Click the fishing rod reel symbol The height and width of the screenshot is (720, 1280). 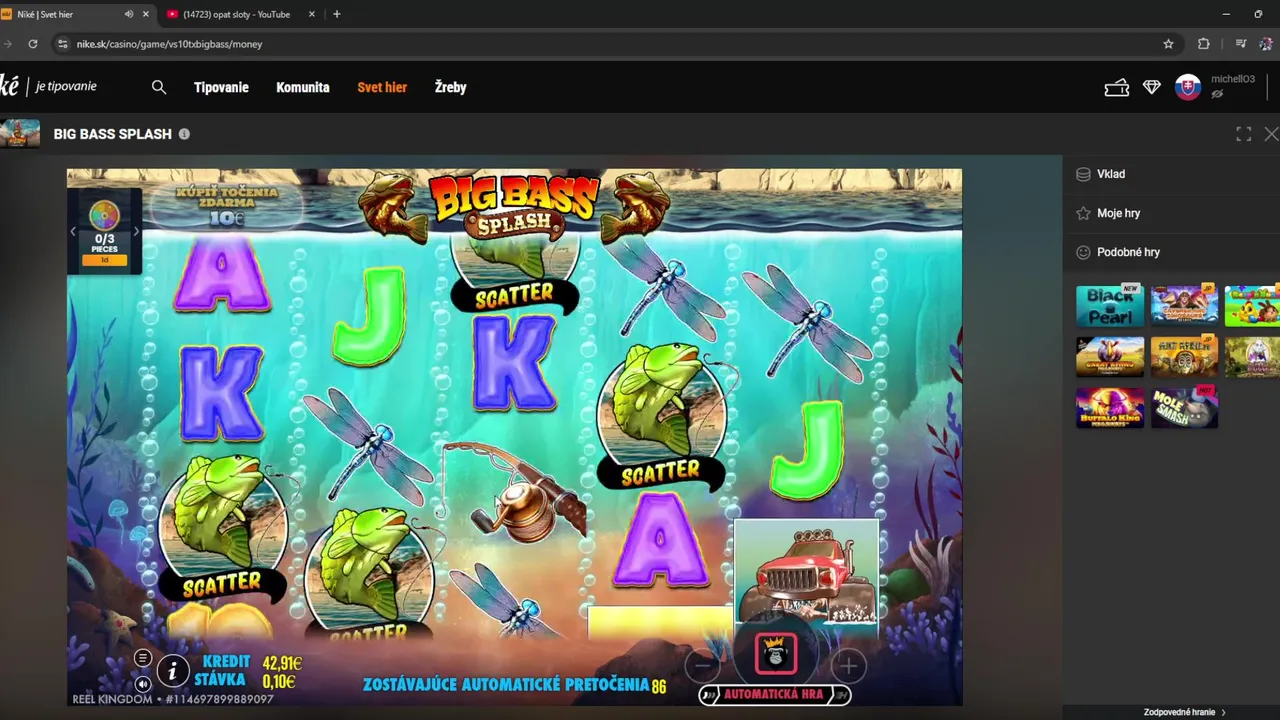click(515, 492)
